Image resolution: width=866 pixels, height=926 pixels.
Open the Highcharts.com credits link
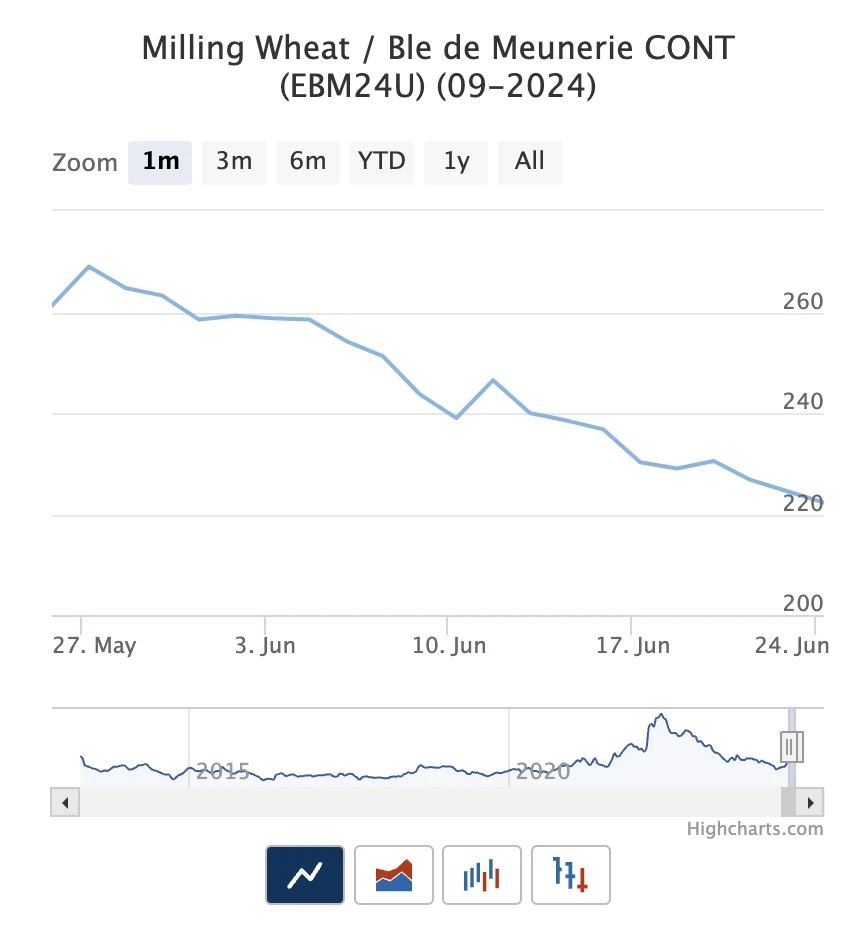[x=755, y=828]
